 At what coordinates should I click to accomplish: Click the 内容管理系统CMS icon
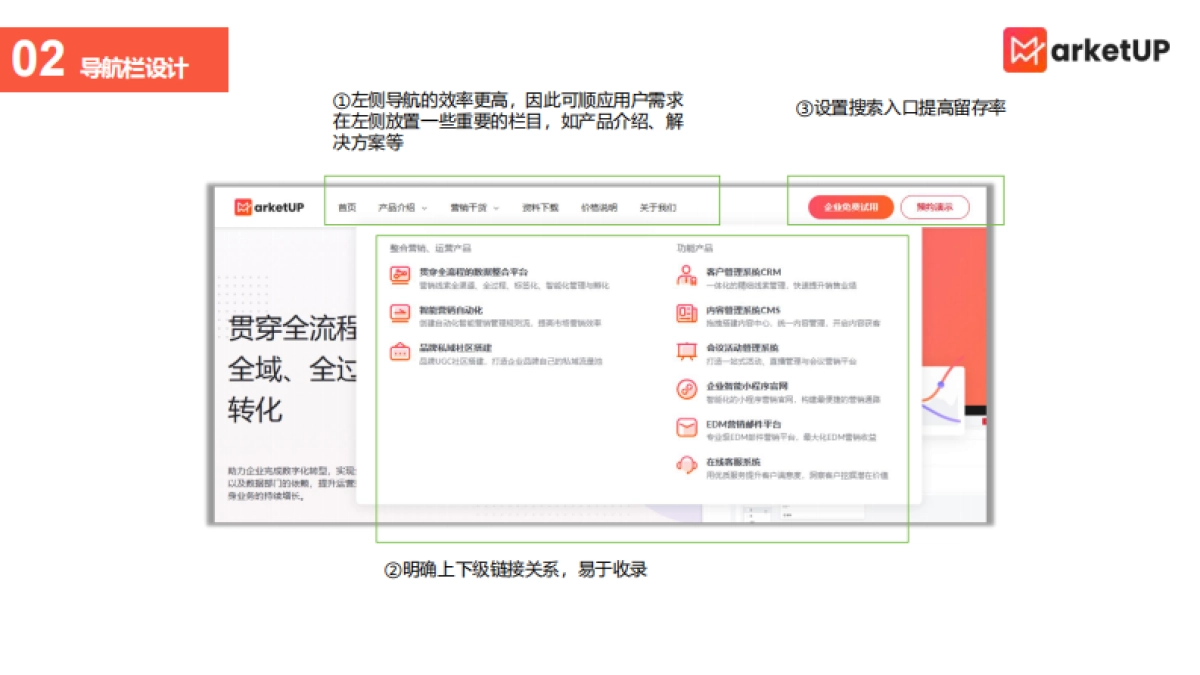[686, 312]
